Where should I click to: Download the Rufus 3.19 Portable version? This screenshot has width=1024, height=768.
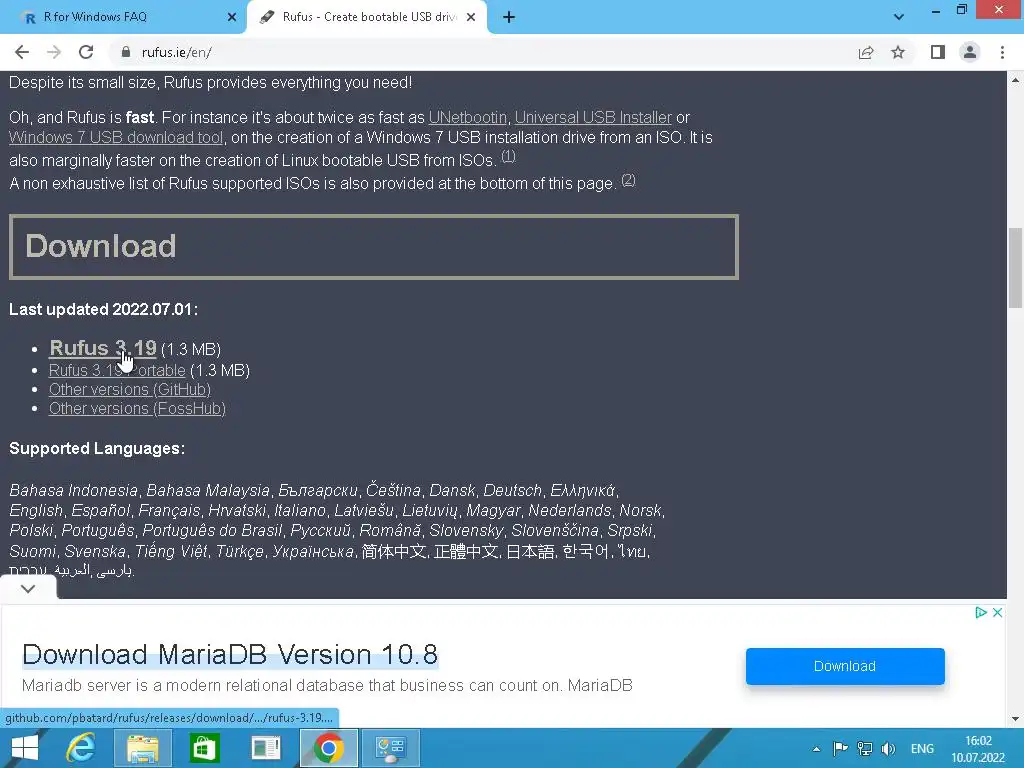[x=118, y=370]
